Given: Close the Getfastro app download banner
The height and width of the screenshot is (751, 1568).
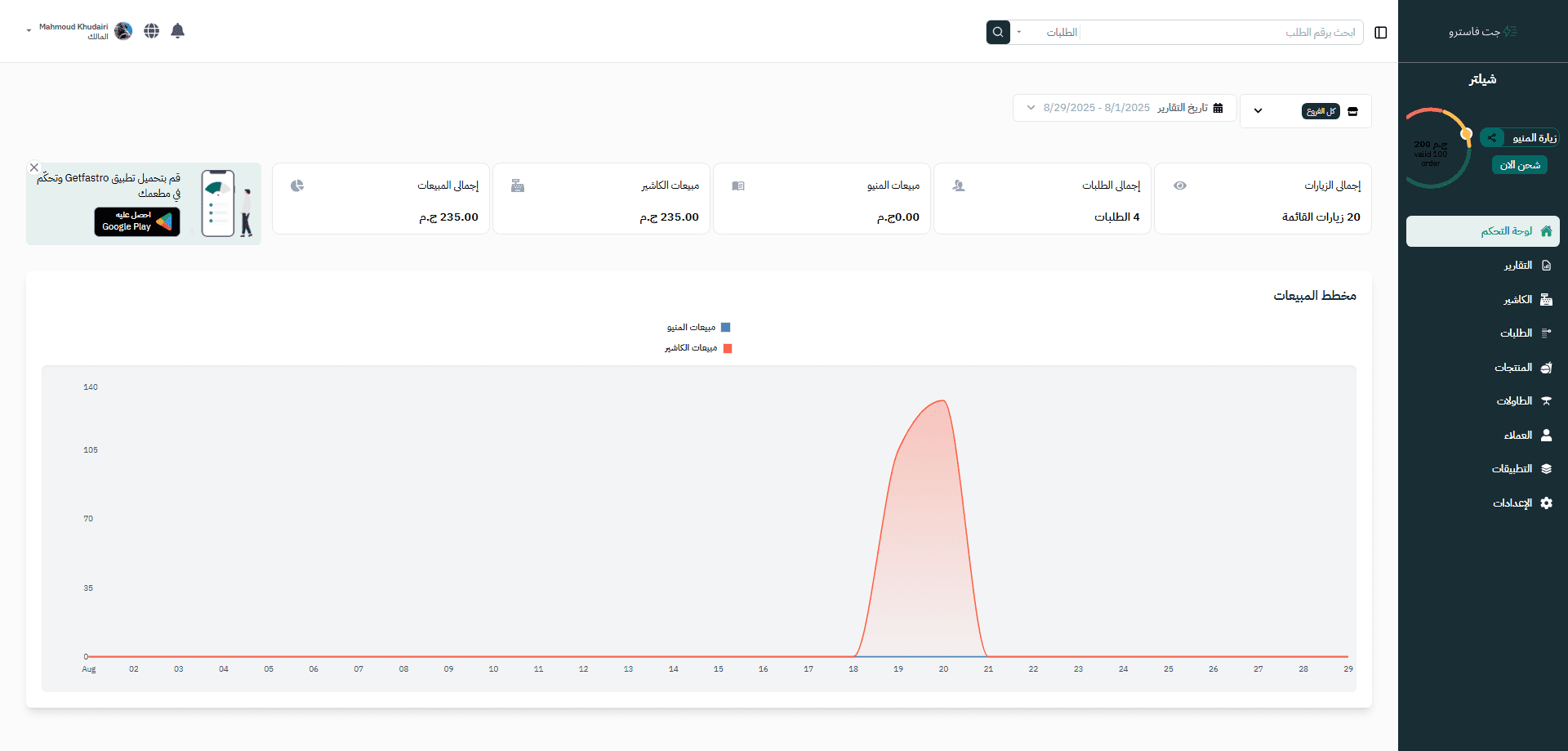Looking at the screenshot, I should 34,168.
